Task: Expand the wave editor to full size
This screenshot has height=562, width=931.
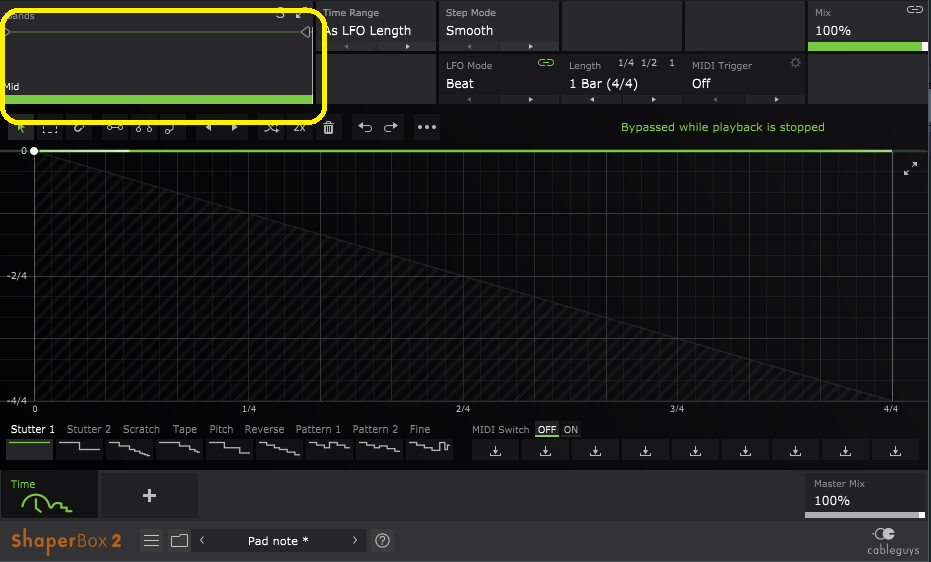Action: 910,169
